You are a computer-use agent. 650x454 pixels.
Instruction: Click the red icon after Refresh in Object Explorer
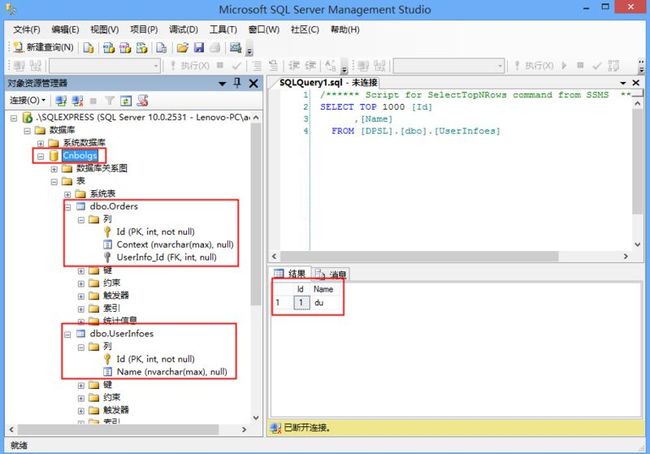pos(143,100)
